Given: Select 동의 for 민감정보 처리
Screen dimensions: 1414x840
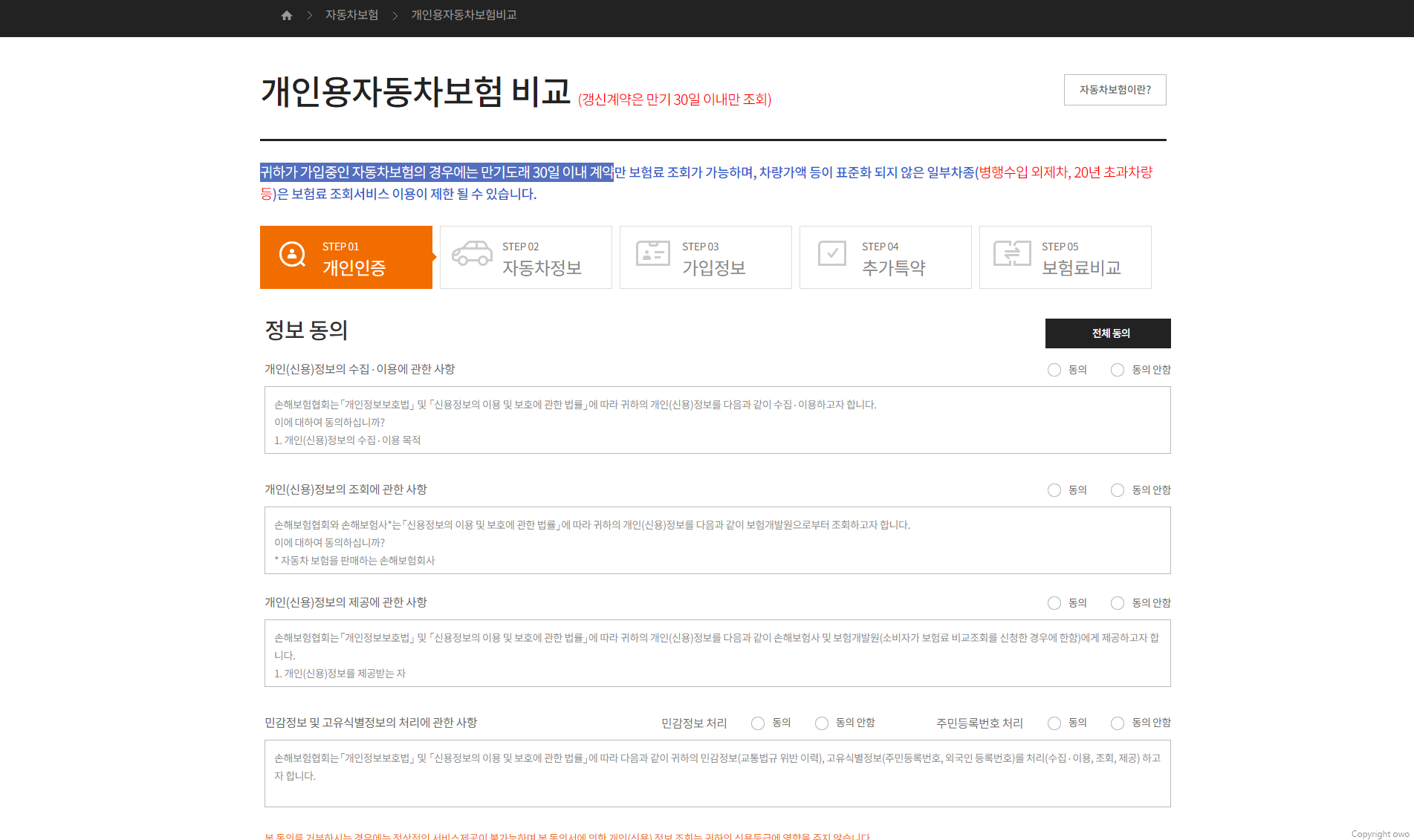Looking at the screenshot, I should (758, 723).
